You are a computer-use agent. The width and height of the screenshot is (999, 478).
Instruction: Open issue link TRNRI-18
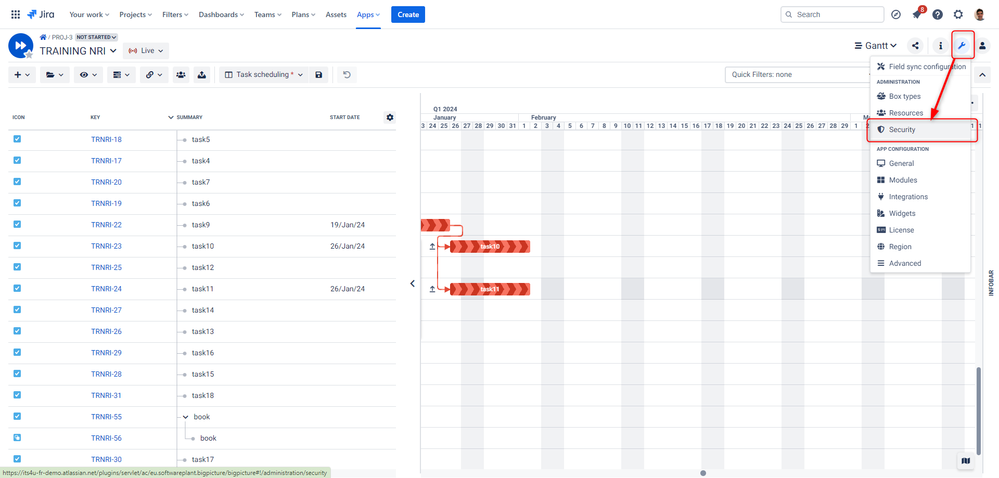tap(106, 139)
